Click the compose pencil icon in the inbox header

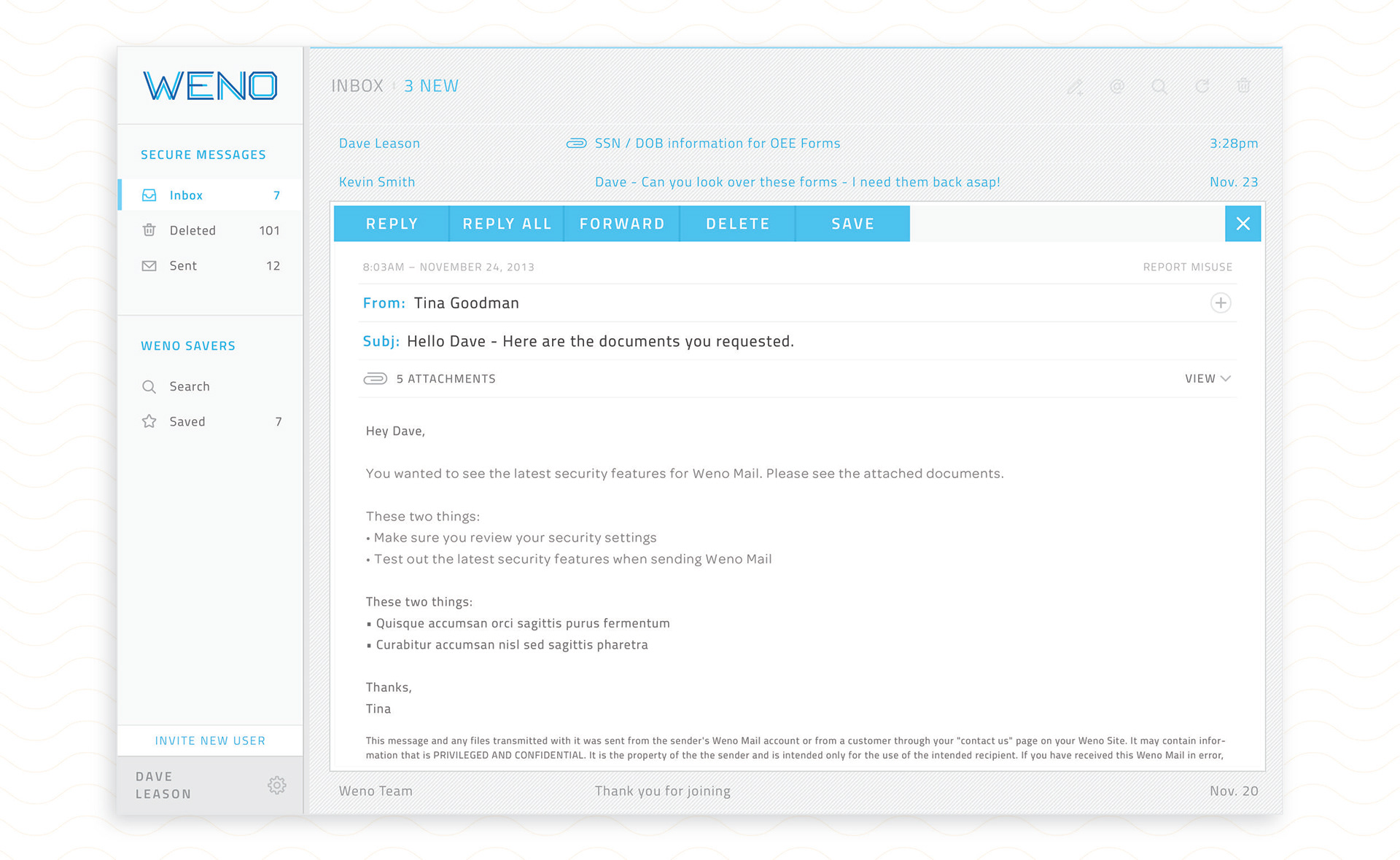pyautogui.click(x=1075, y=87)
